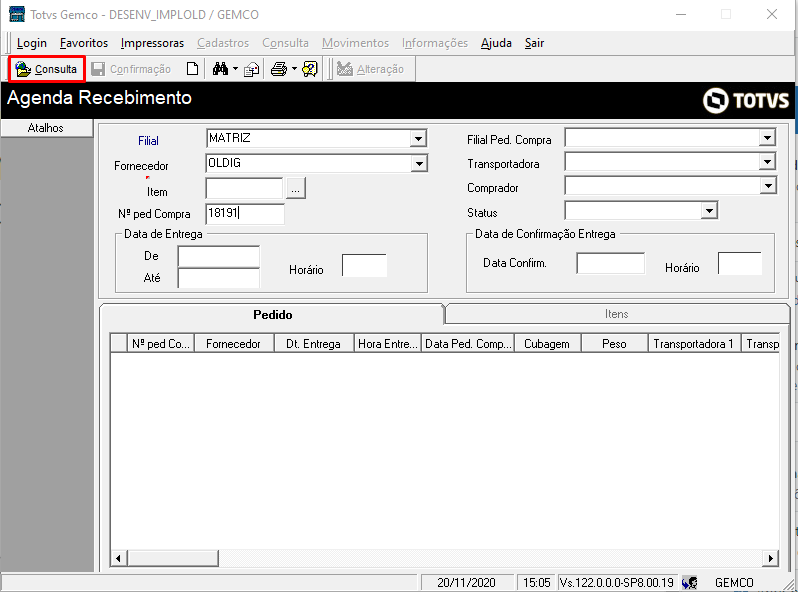The width and height of the screenshot is (798, 592).
Task: Click the status bar date 20/11/2020
Action: coord(466,582)
